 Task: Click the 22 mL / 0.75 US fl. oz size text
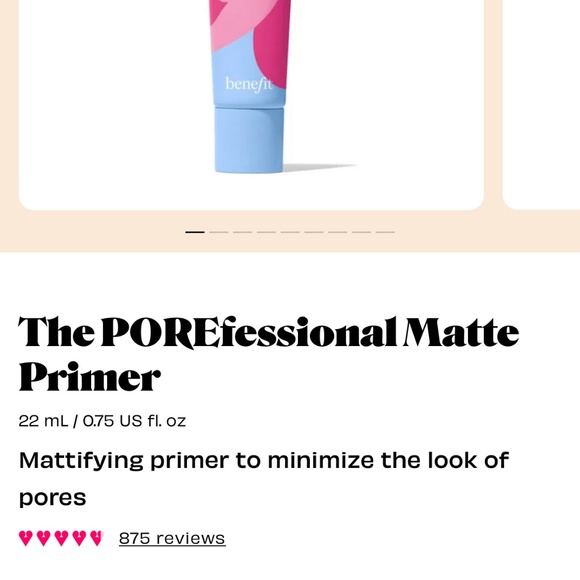(102, 421)
